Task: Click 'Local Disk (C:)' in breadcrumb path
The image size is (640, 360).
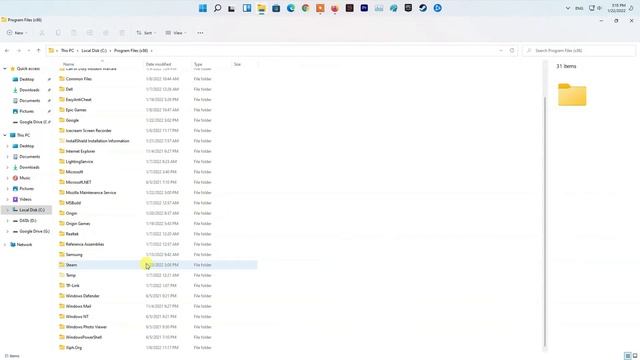Action: [x=94, y=51]
